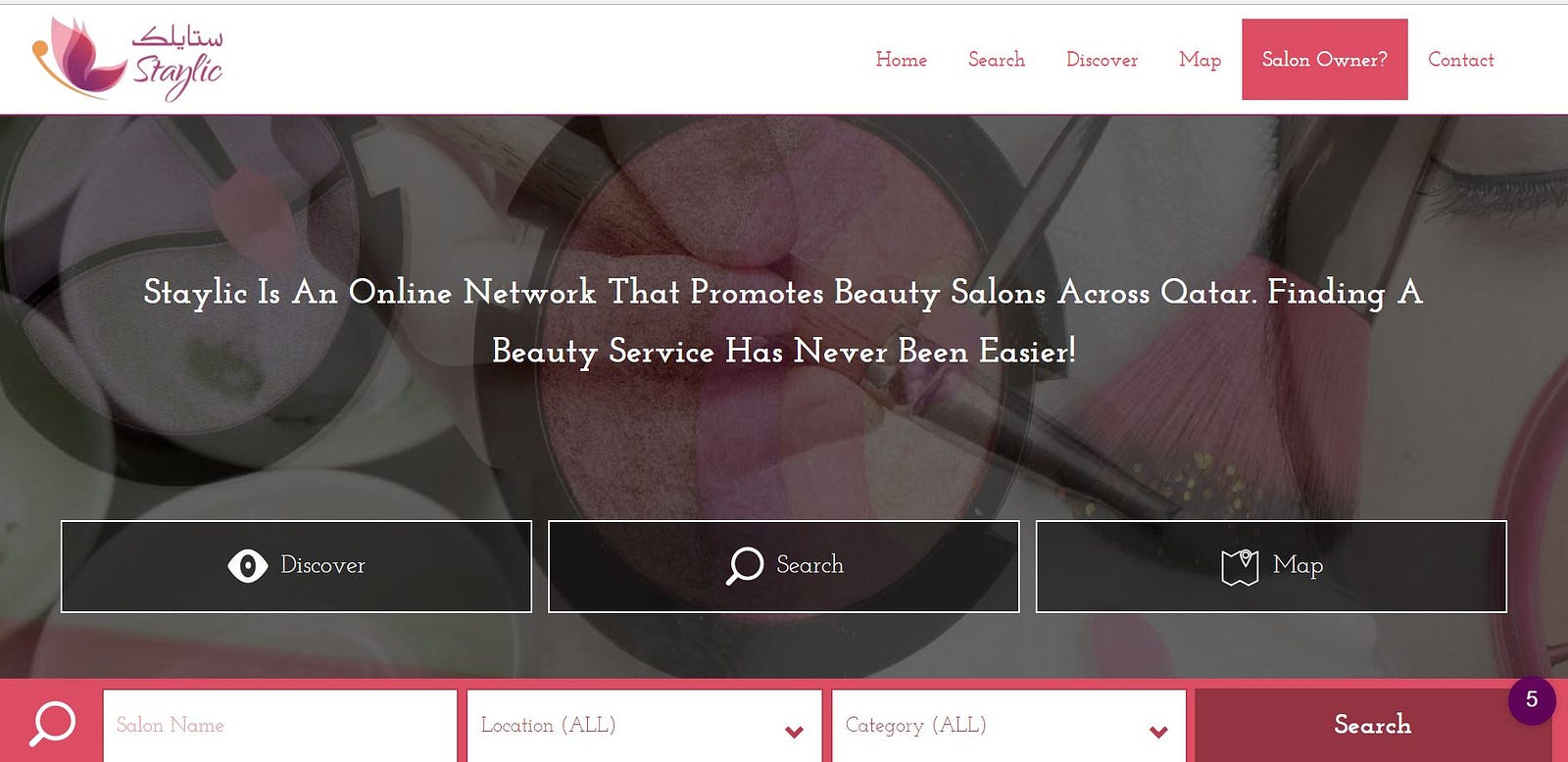Viewport: 1568px width, 762px height.
Task: Click the map pin icon on Map button
Action: 1240,566
